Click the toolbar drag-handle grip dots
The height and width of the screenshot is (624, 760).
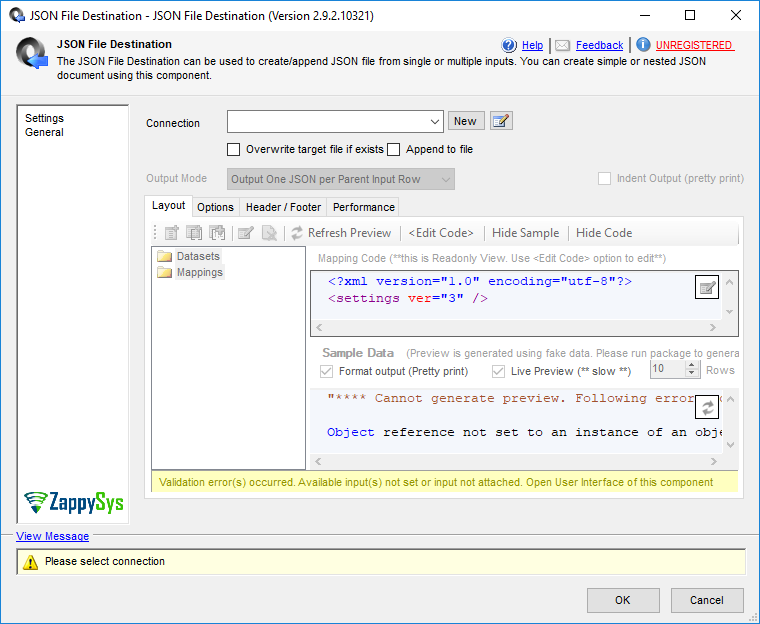[x=155, y=233]
